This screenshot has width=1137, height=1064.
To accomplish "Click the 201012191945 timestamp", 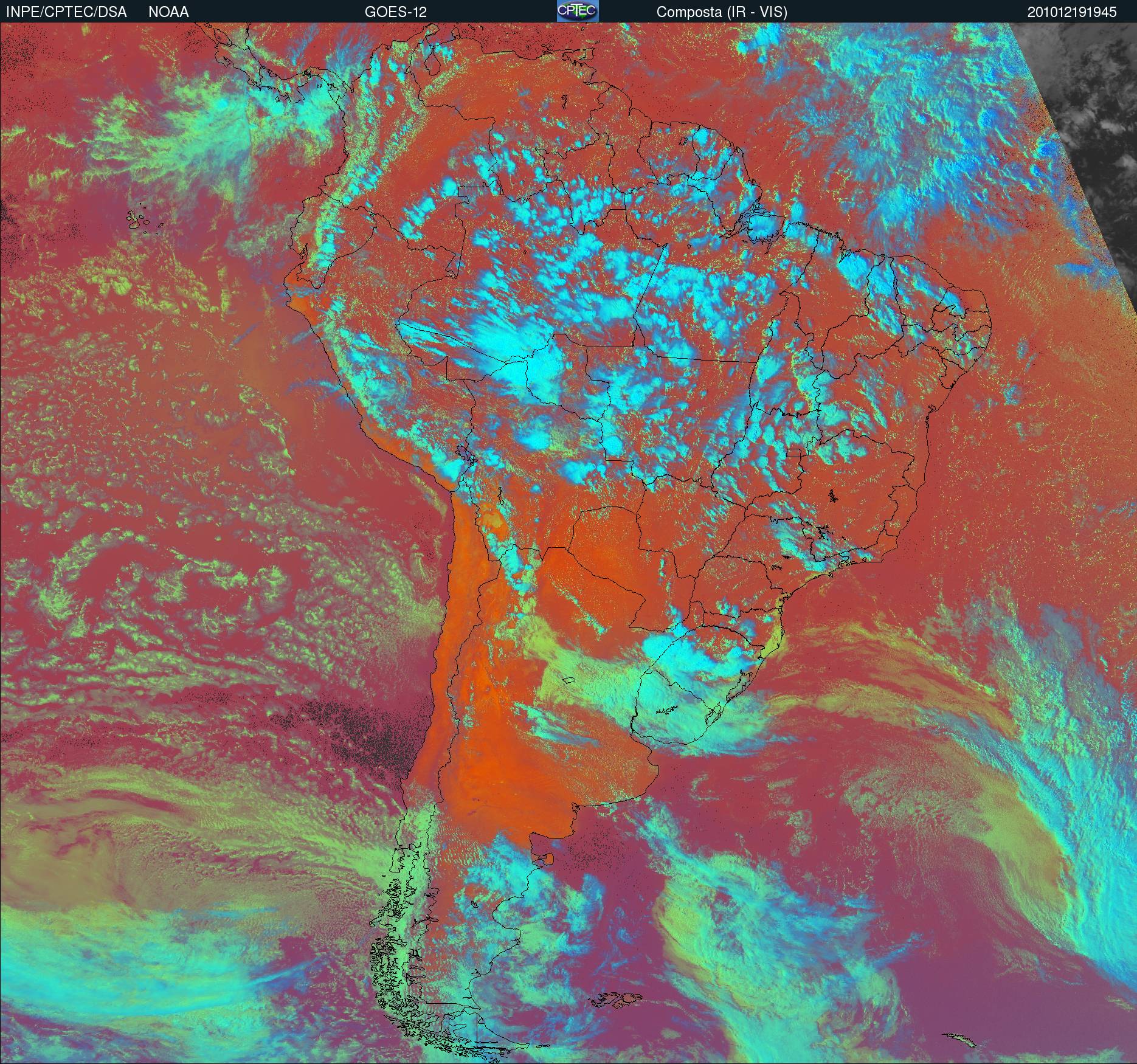I will pos(1072,12).
